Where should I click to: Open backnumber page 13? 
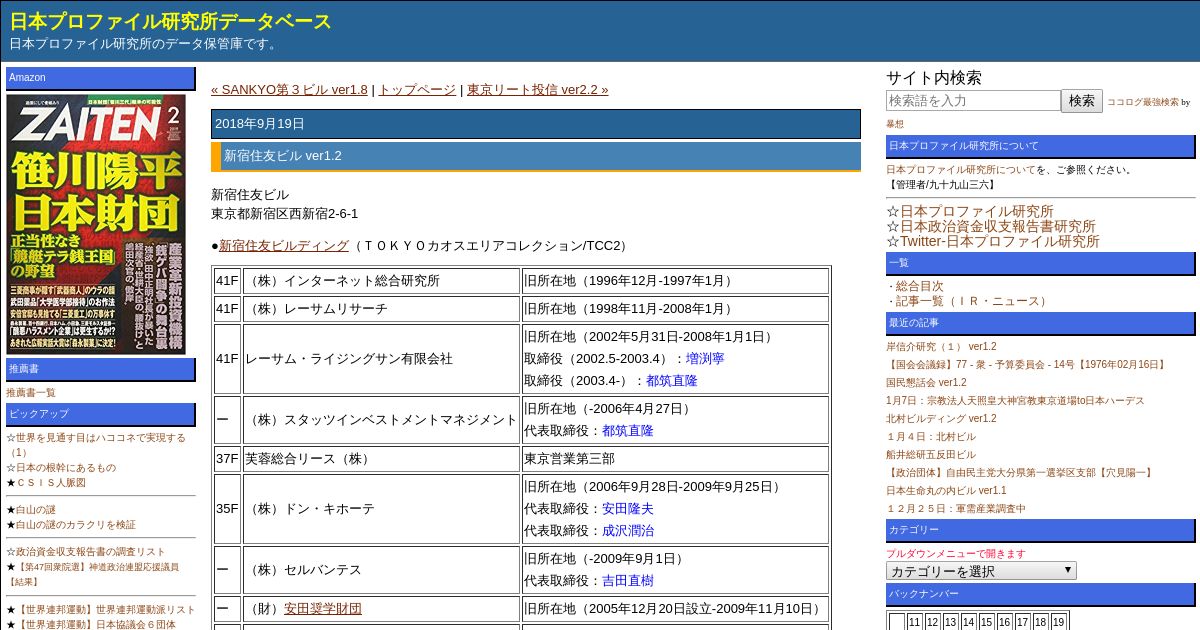pyautogui.click(x=950, y=622)
